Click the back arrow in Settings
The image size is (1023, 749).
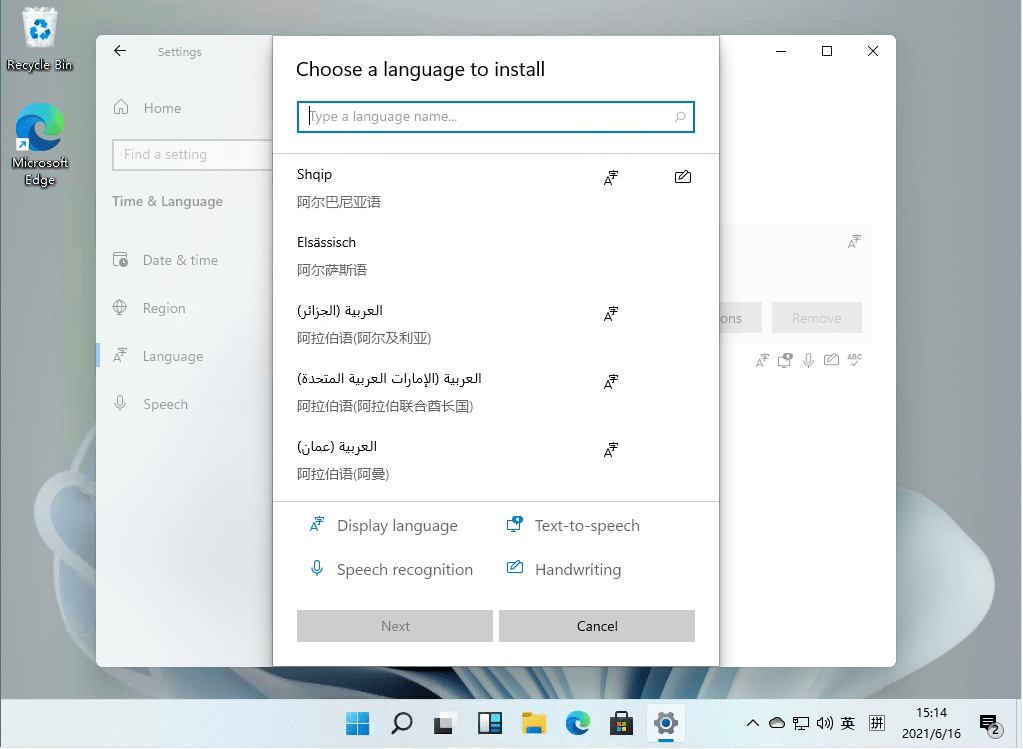(119, 51)
